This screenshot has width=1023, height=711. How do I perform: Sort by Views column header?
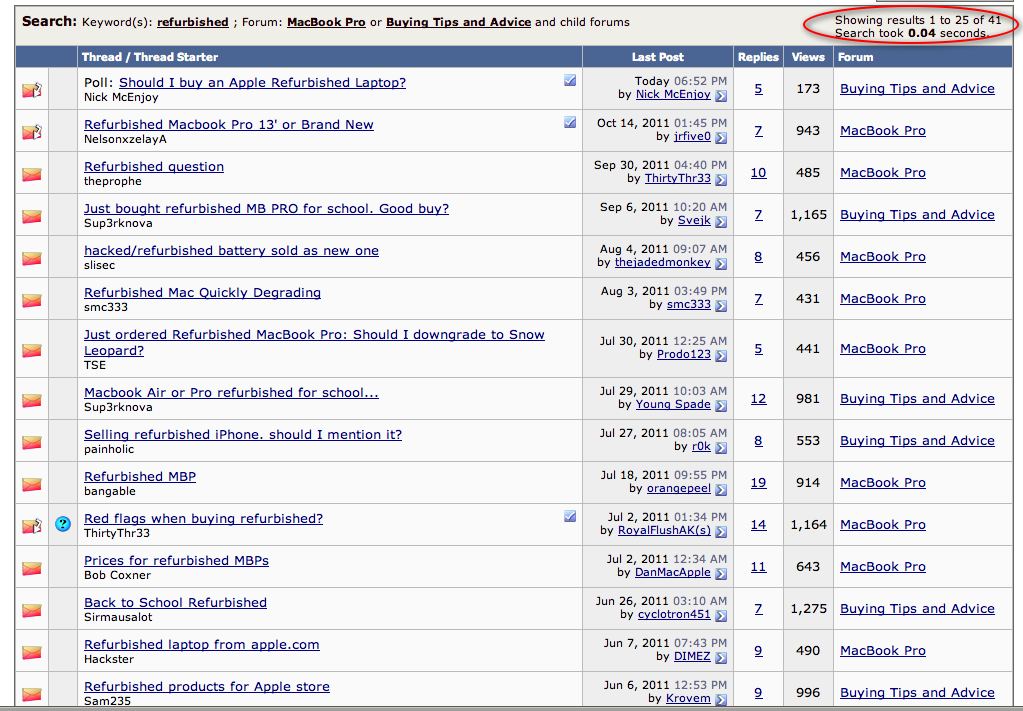pyautogui.click(x=808, y=57)
